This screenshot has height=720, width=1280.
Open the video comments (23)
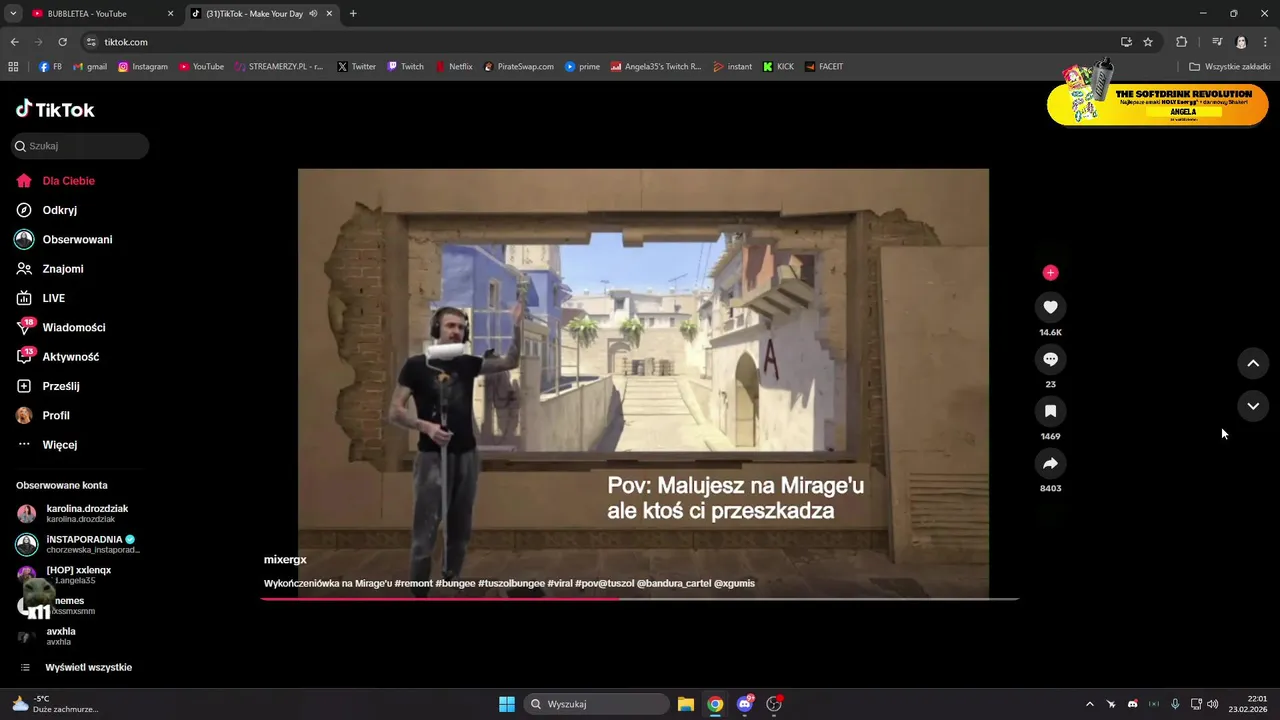pos(1050,359)
